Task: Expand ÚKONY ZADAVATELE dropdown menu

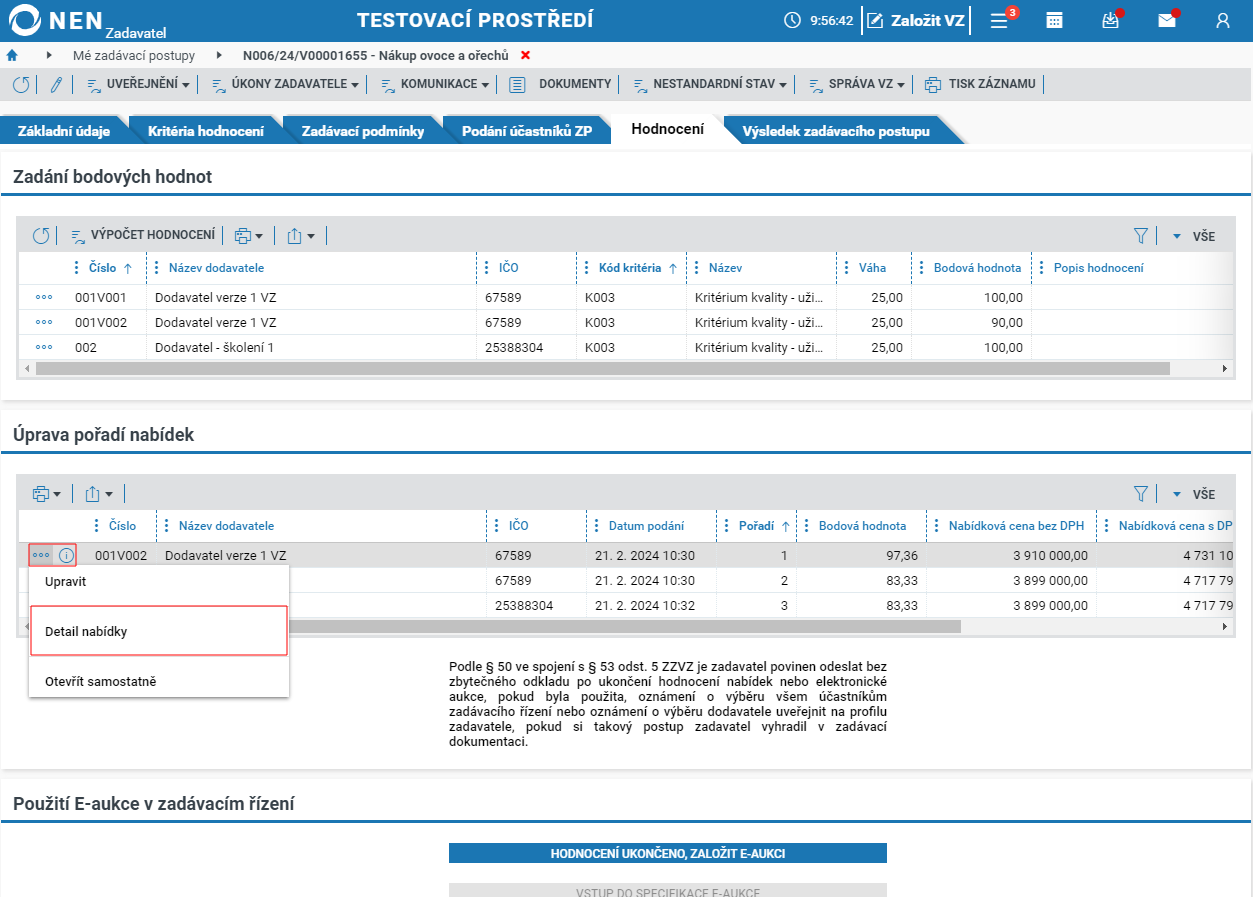Action: coord(285,85)
